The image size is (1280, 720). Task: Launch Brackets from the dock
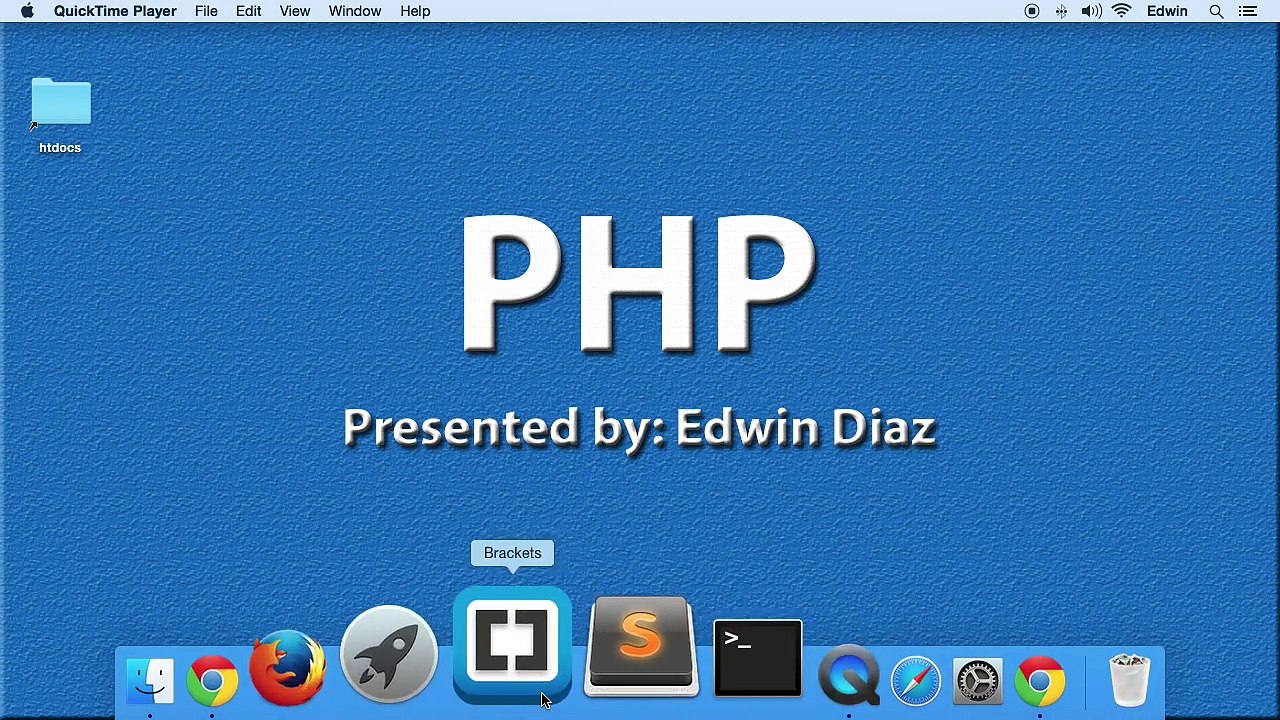coord(512,645)
